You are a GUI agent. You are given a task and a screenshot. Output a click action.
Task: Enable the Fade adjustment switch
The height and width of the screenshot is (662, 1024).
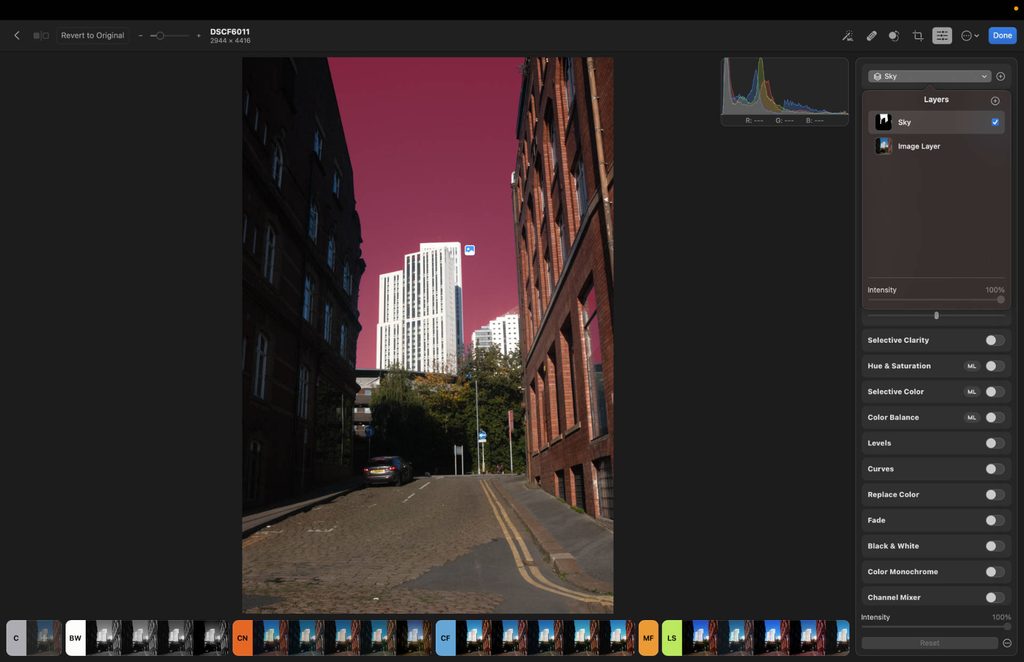click(995, 520)
